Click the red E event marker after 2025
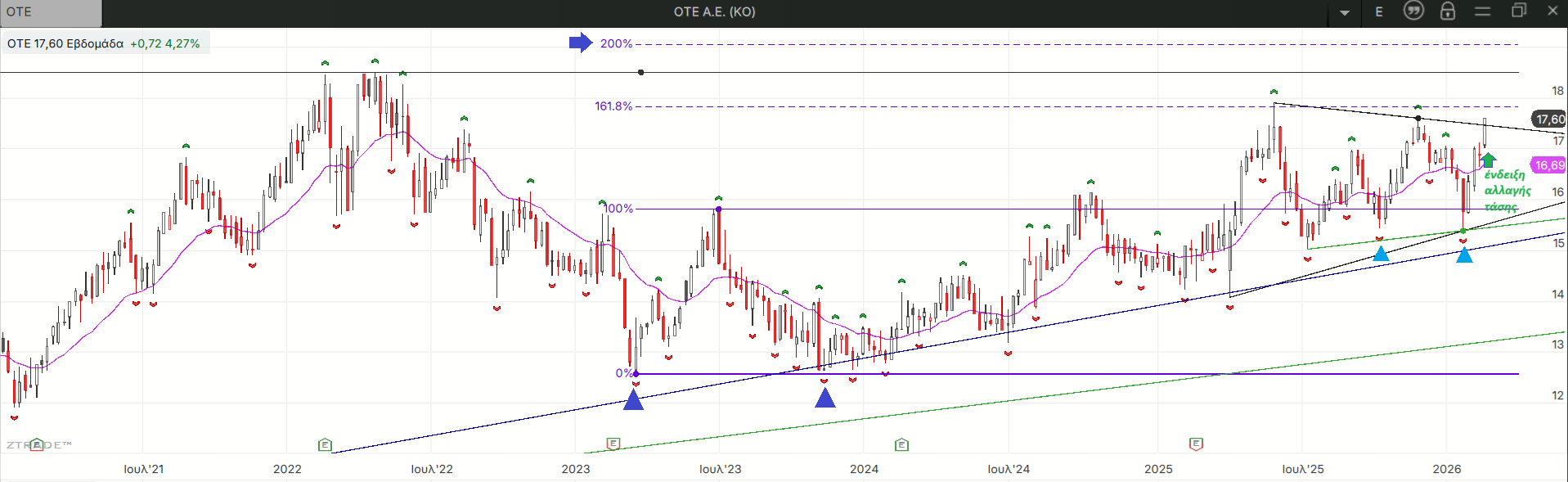The image size is (1568, 482). point(1196,444)
